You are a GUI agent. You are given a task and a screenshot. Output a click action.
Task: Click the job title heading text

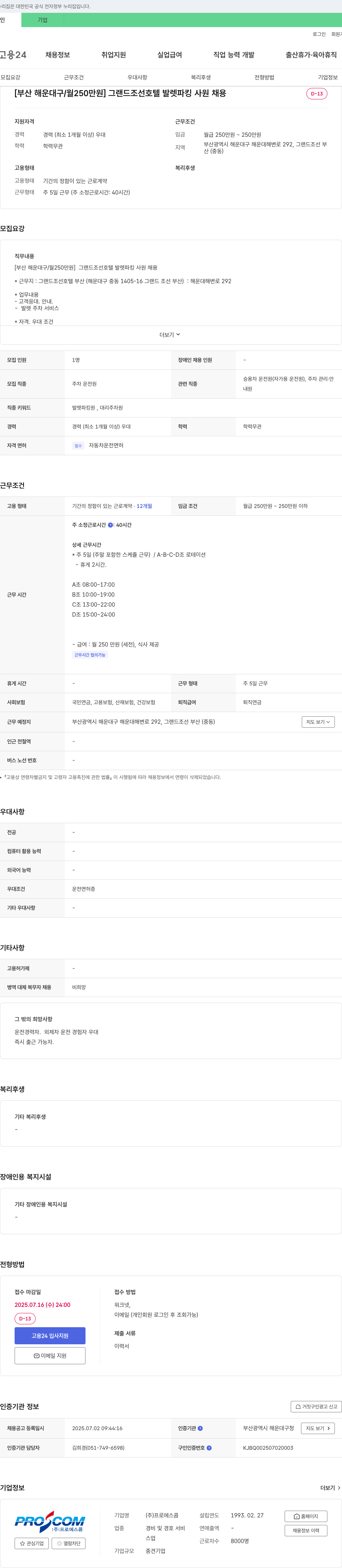pos(120,94)
